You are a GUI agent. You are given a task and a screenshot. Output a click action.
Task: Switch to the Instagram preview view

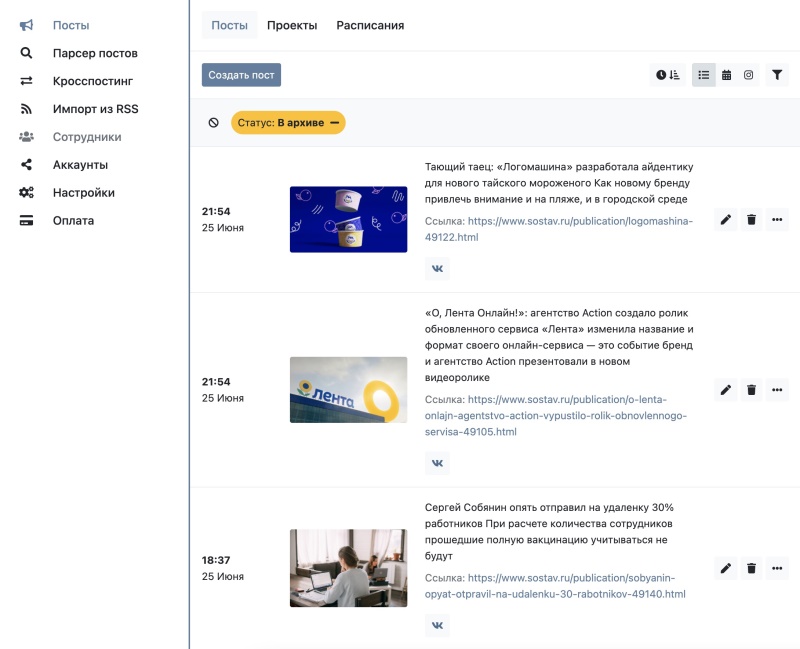coord(748,74)
